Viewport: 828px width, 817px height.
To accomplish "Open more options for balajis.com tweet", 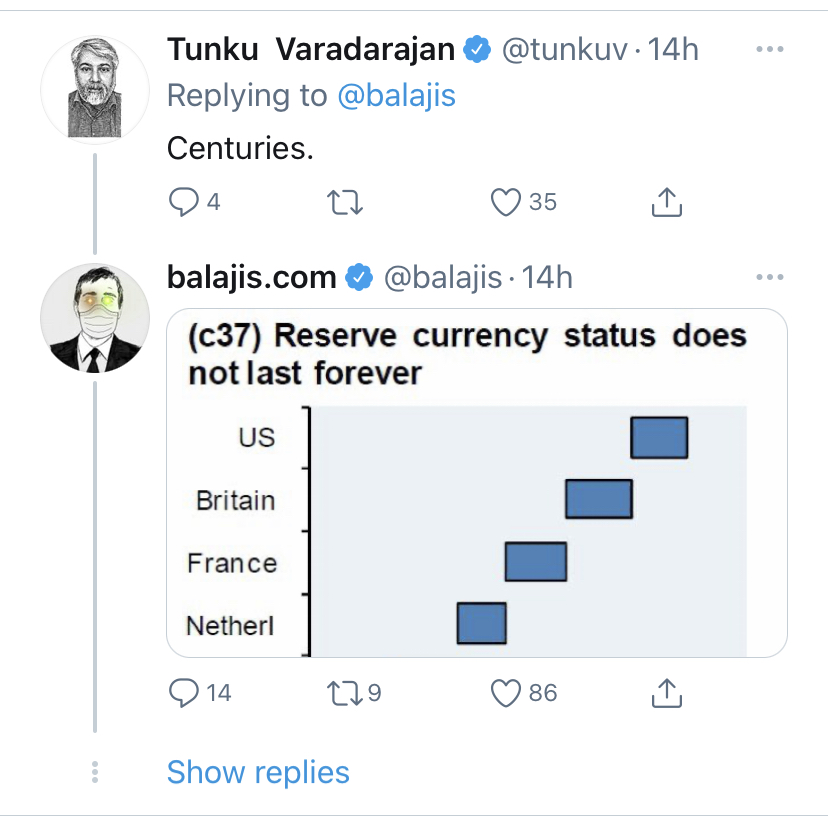I will (769, 277).
